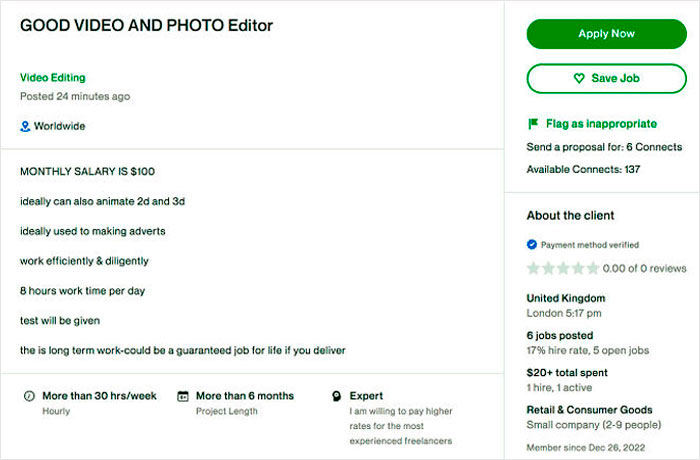The height and width of the screenshot is (460, 700).
Task: Flag the job as inappropriate
Action: [x=601, y=124]
